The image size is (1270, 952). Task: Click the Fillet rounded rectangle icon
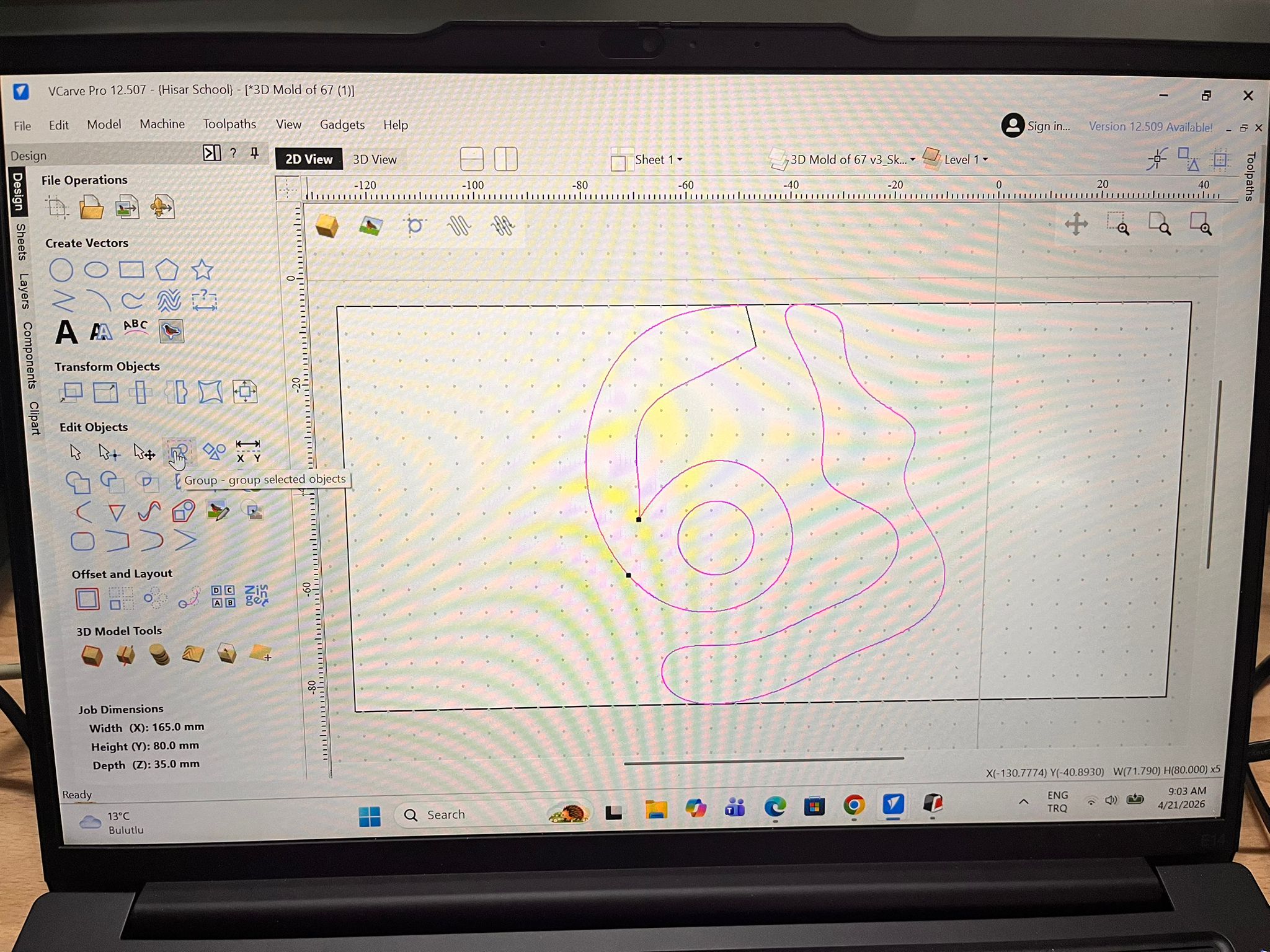point(83,542)
